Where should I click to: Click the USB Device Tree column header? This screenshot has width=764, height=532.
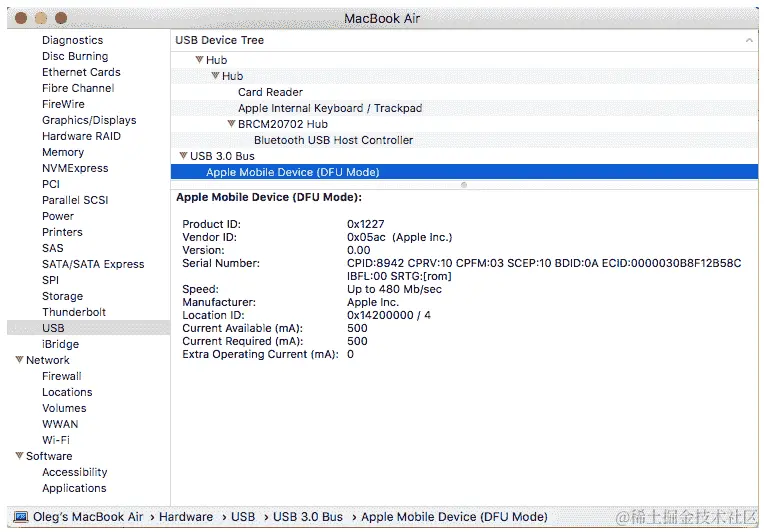(464, 40)
